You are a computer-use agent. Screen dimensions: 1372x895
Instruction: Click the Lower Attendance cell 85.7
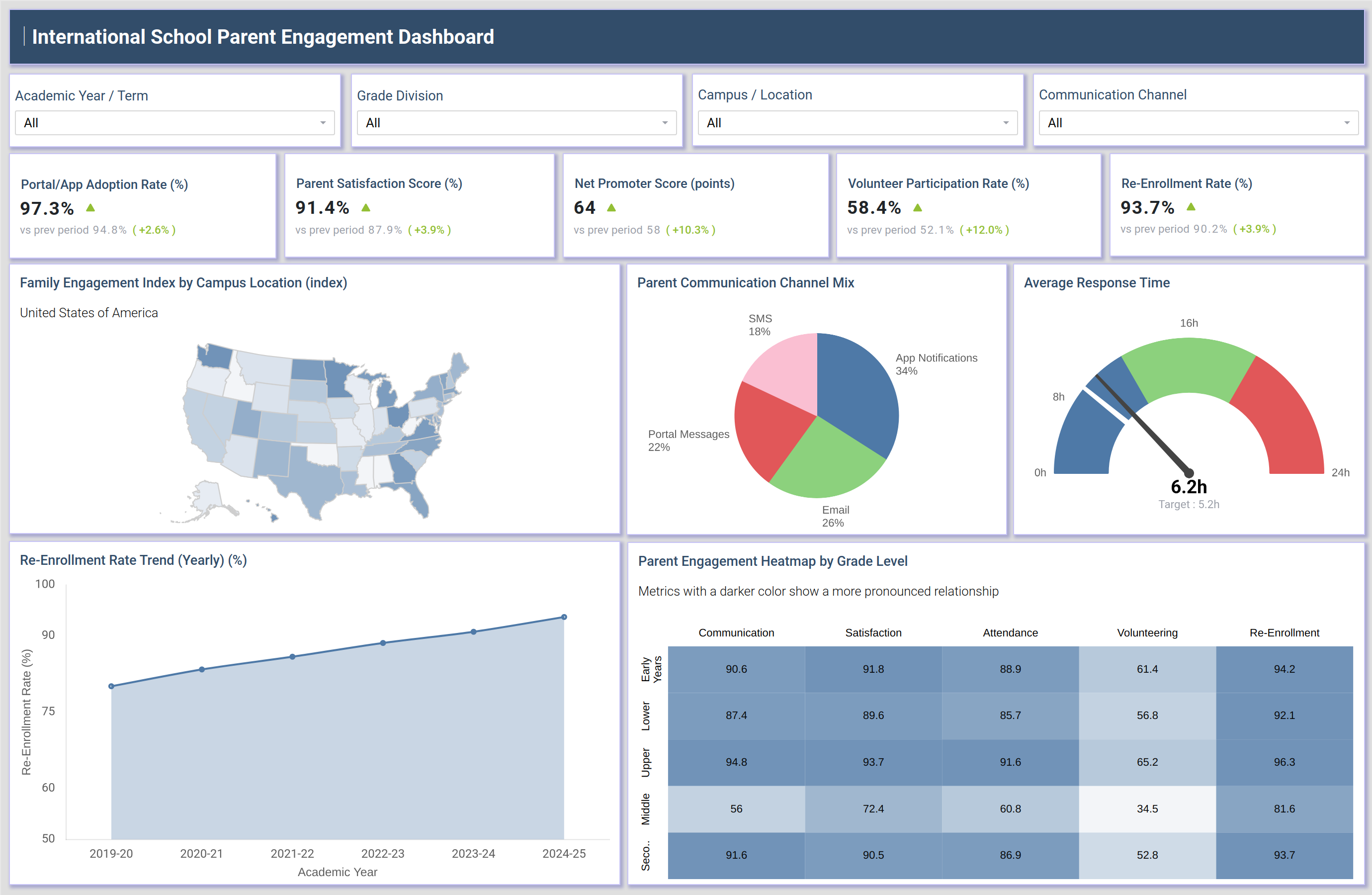click(1010, 715)
